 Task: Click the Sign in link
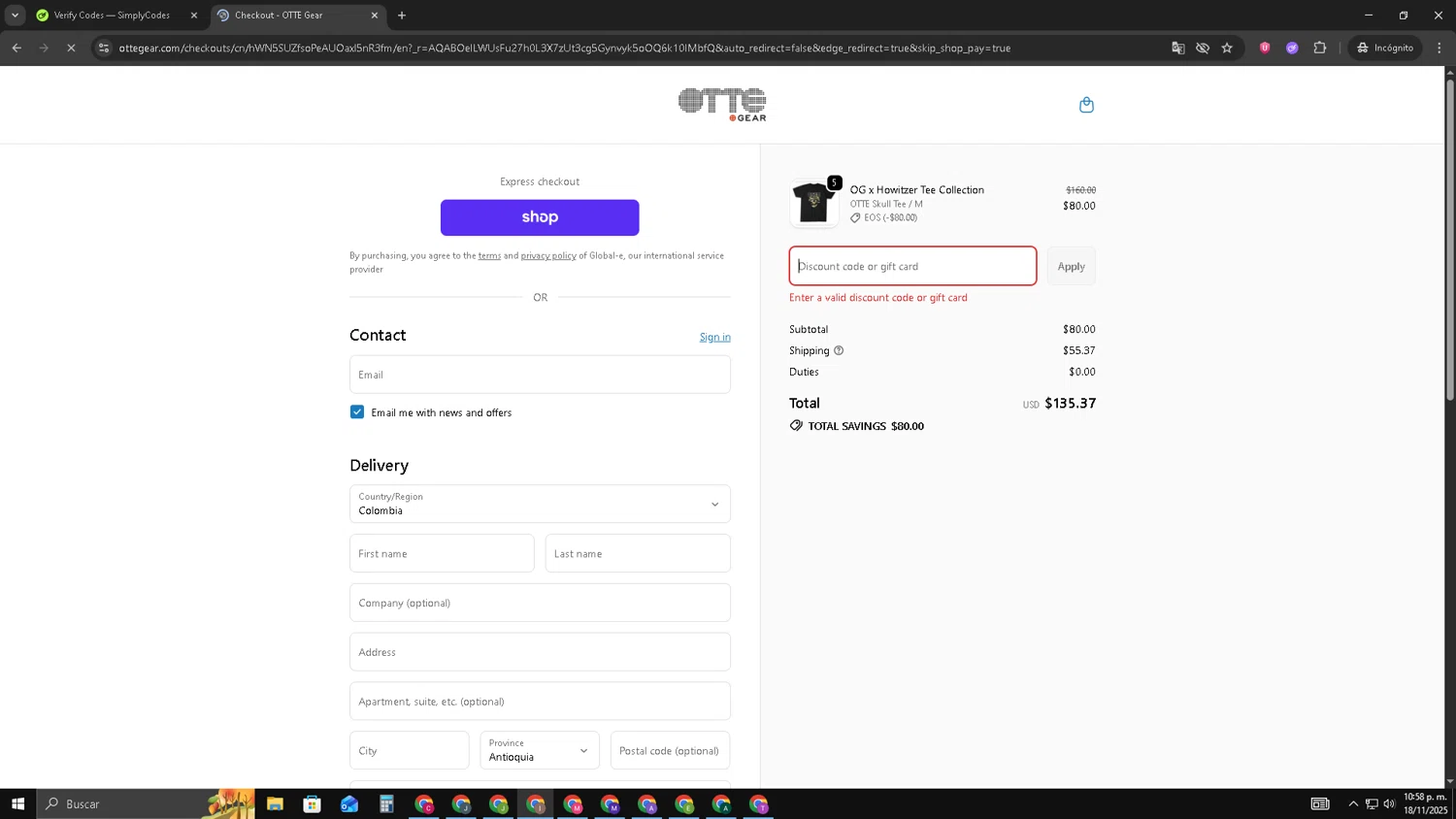point(715,337)
